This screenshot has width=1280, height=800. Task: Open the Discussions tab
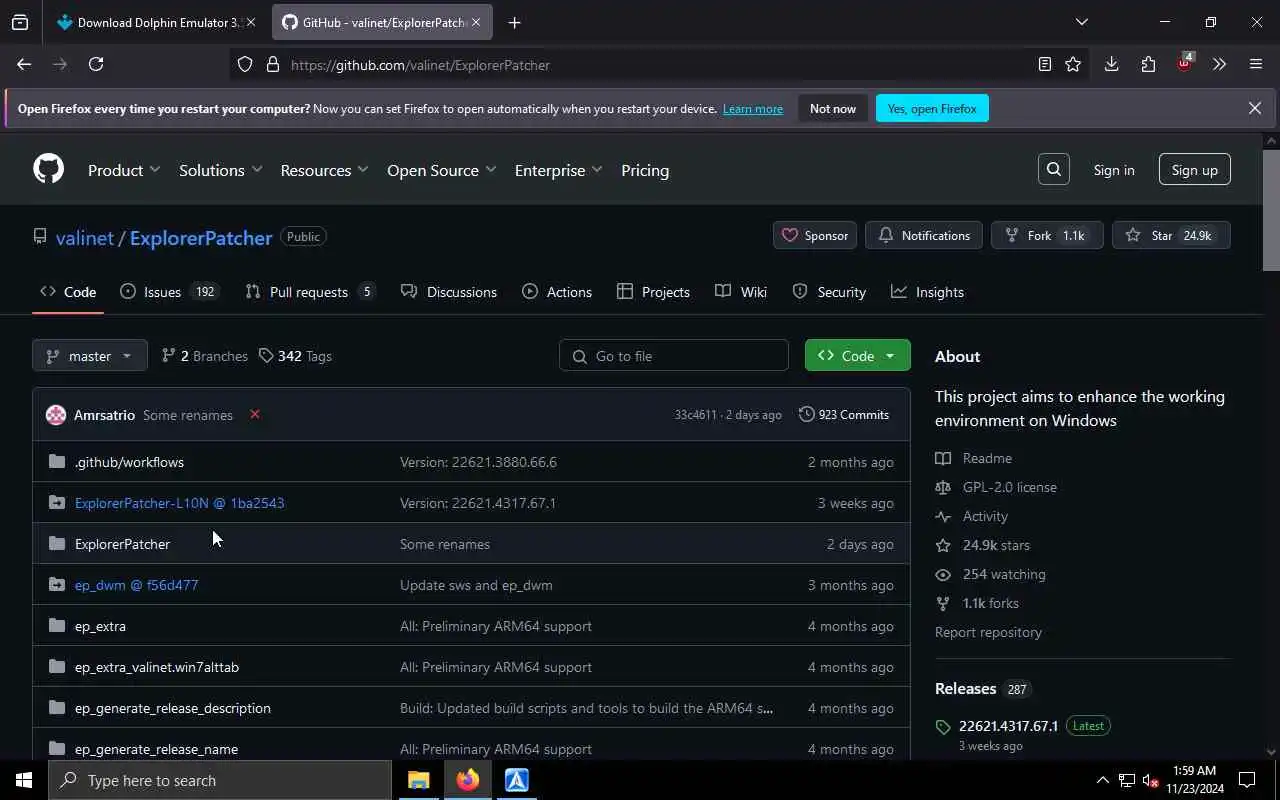(449, 292)
